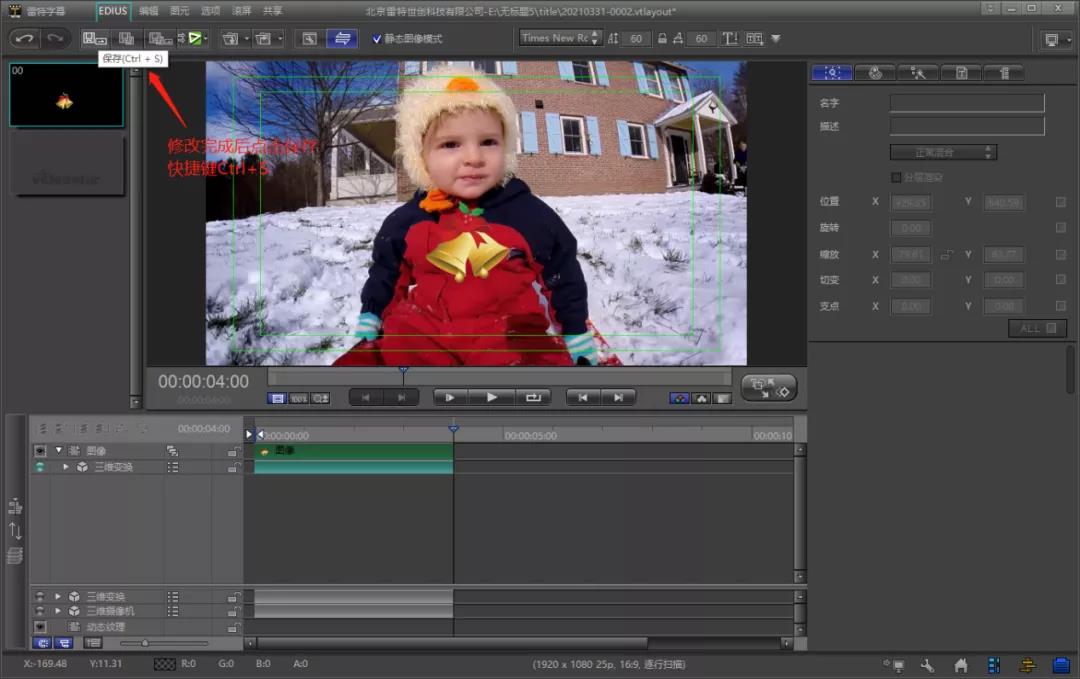The image size is (1080, 679).
Task: Open the 共享 menu
Action: coord(272,11)
